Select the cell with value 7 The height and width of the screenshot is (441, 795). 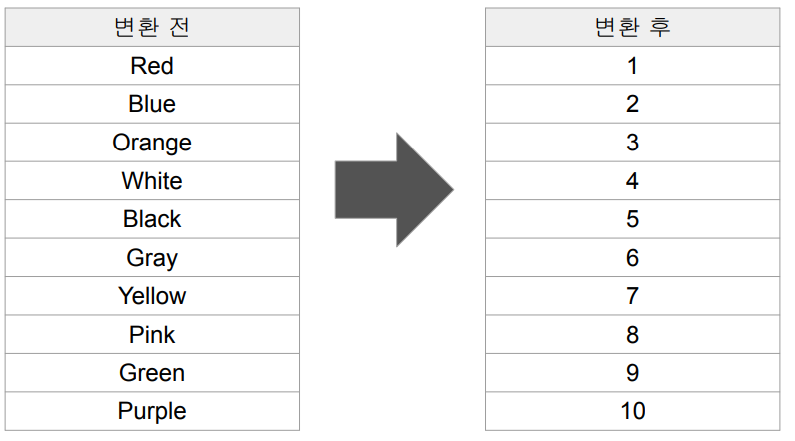pos(632,296)
